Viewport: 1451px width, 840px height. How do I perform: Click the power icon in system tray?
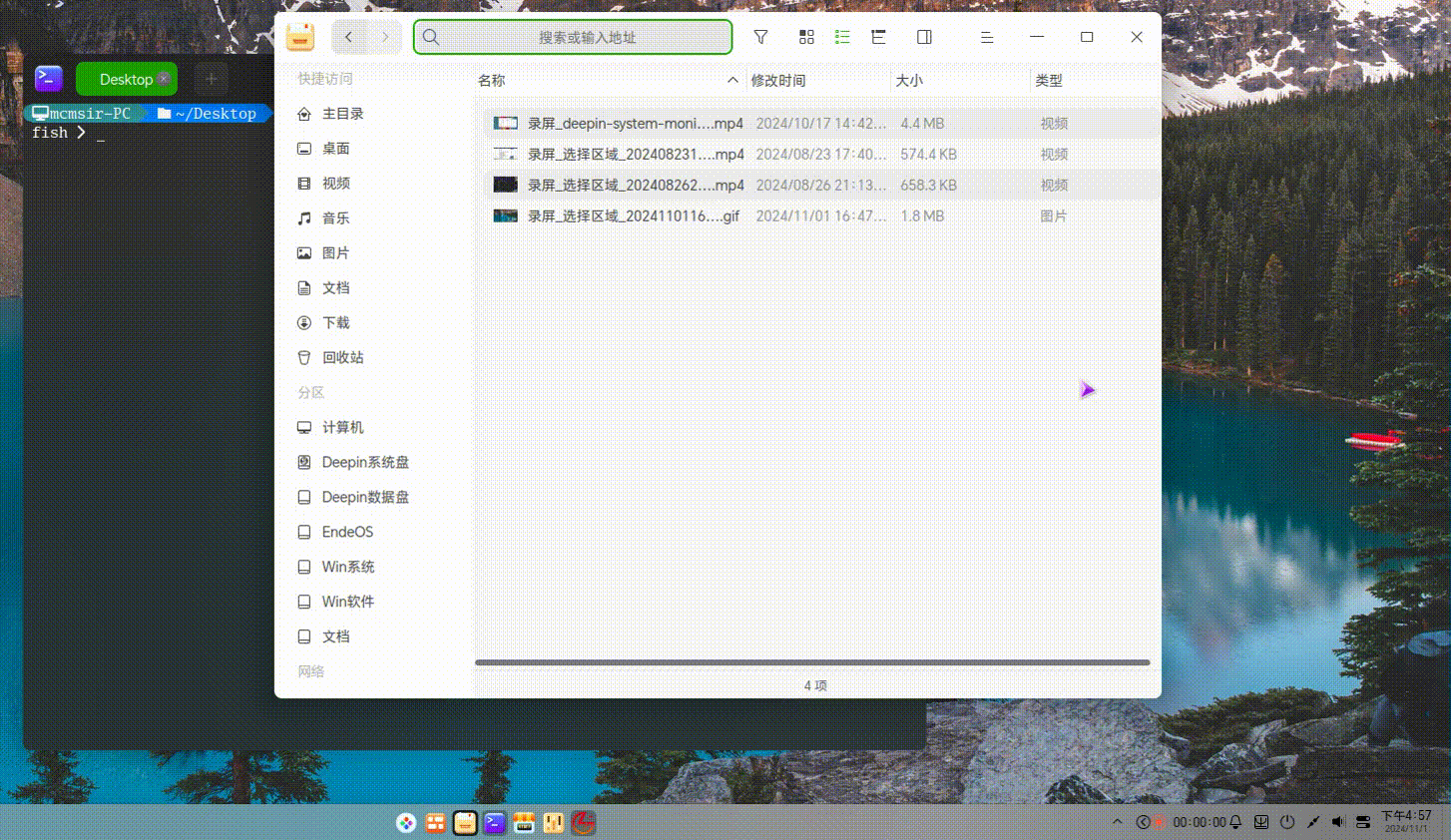(1287, 822)
